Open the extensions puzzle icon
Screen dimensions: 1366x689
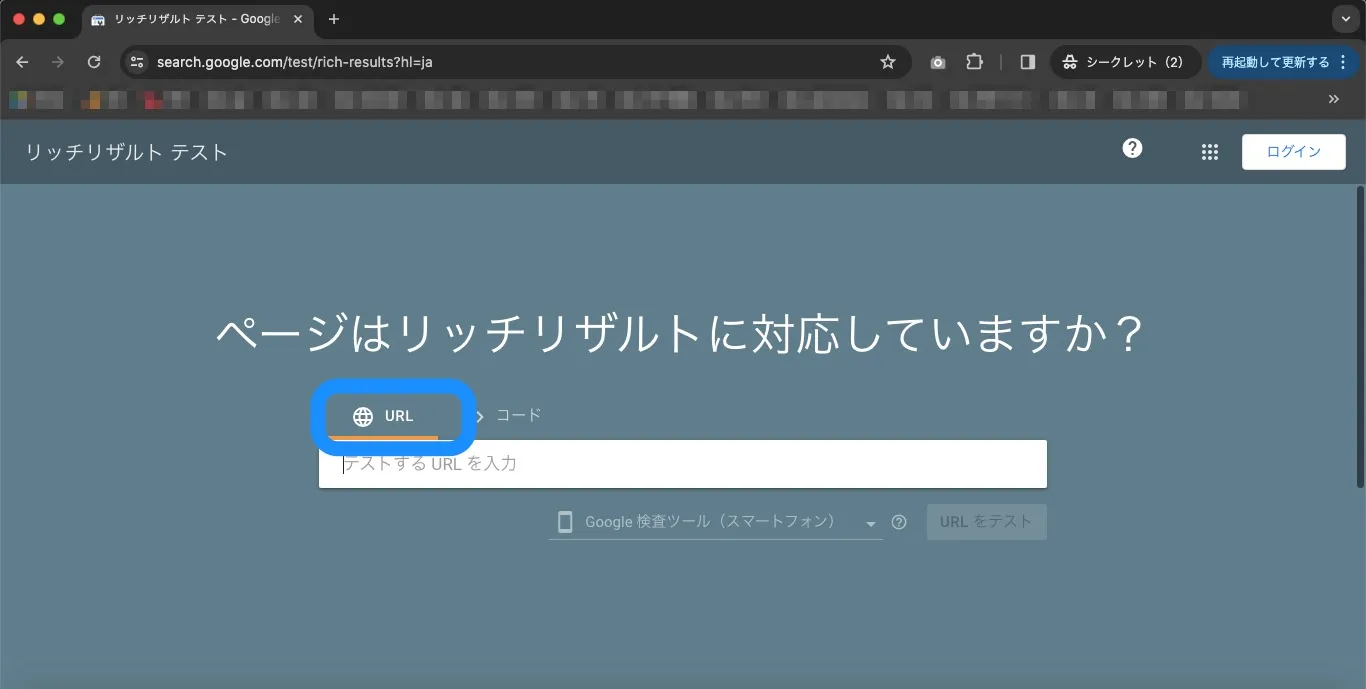click(974, 62)
